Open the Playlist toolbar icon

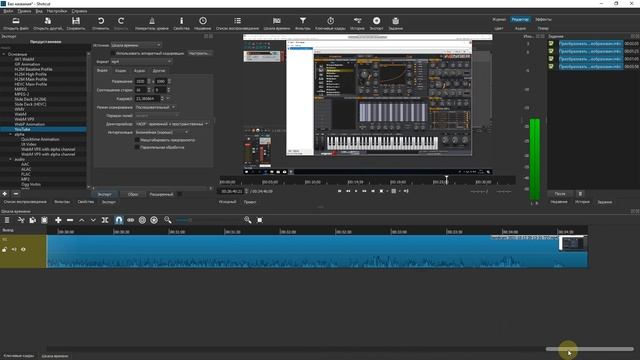238,21
